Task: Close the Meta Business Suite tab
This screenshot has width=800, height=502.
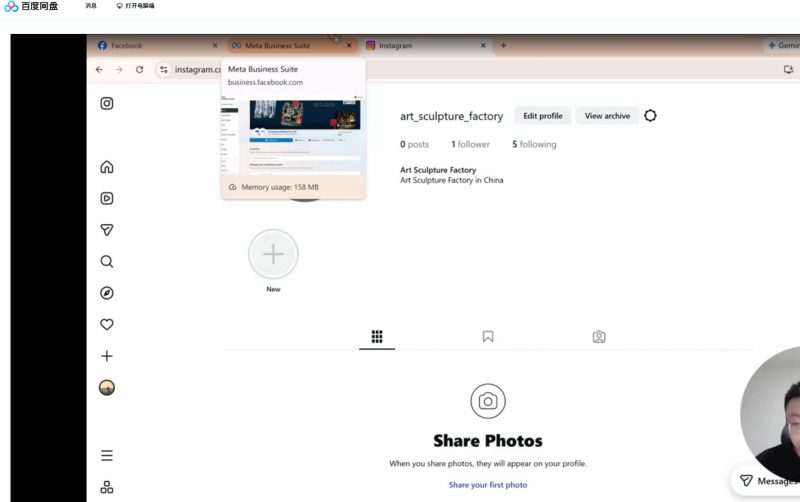Action: (349, 45)
